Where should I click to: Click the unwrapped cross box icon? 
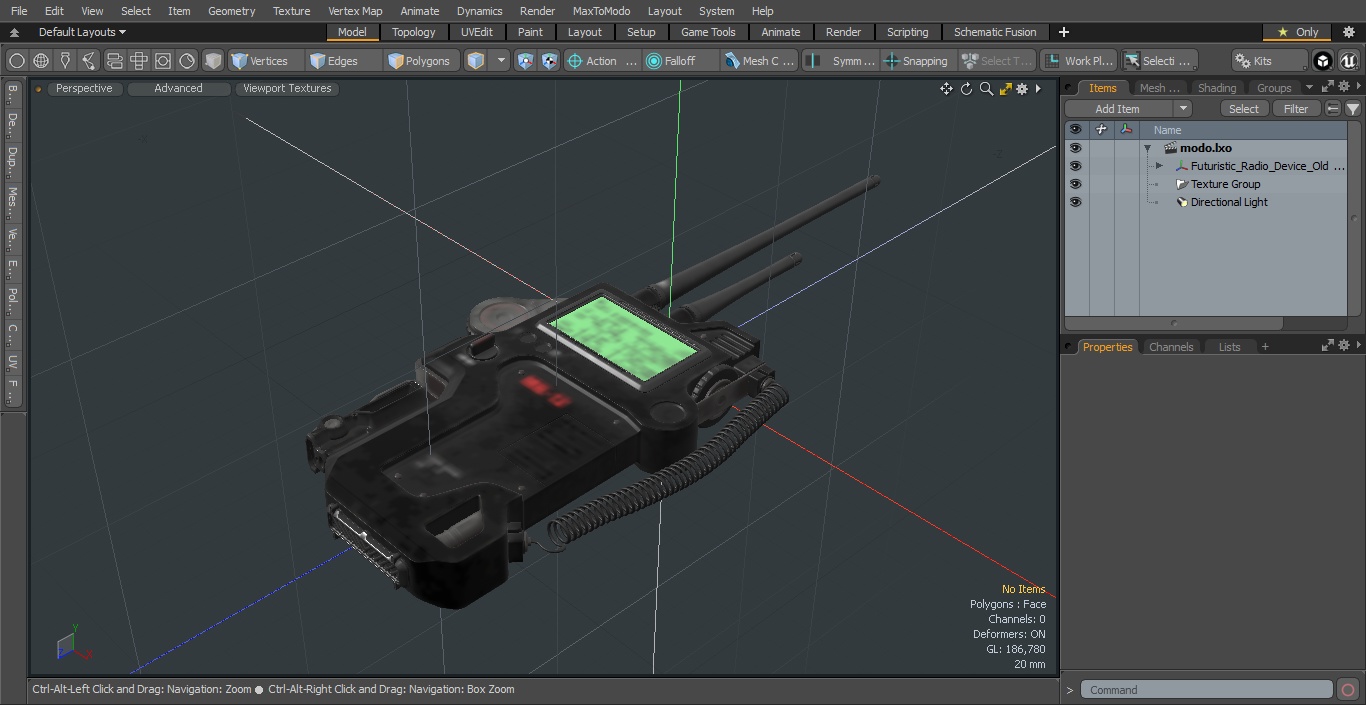tap(138, 61)
